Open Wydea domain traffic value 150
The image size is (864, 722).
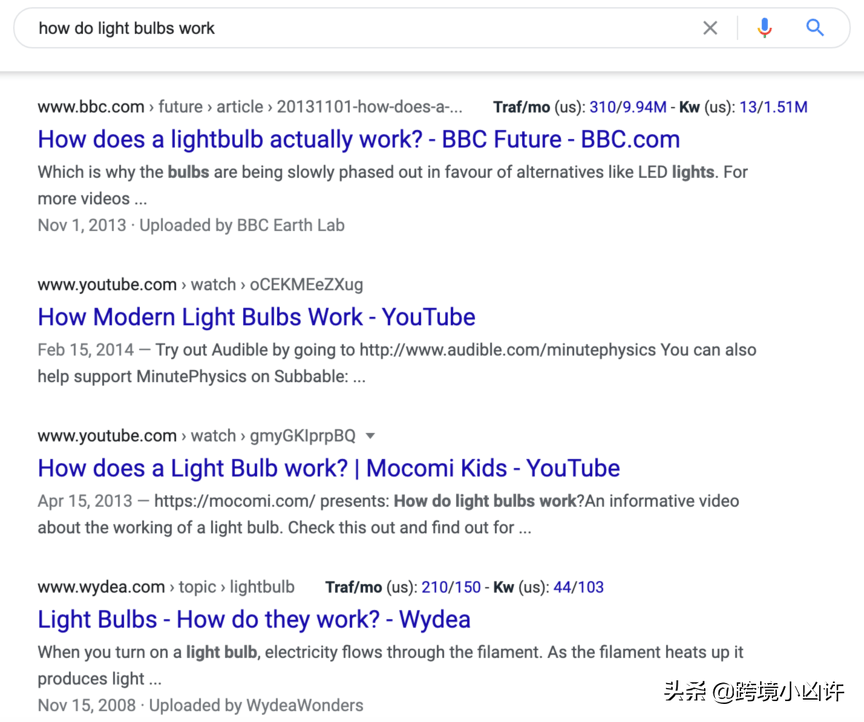(467, 587)
